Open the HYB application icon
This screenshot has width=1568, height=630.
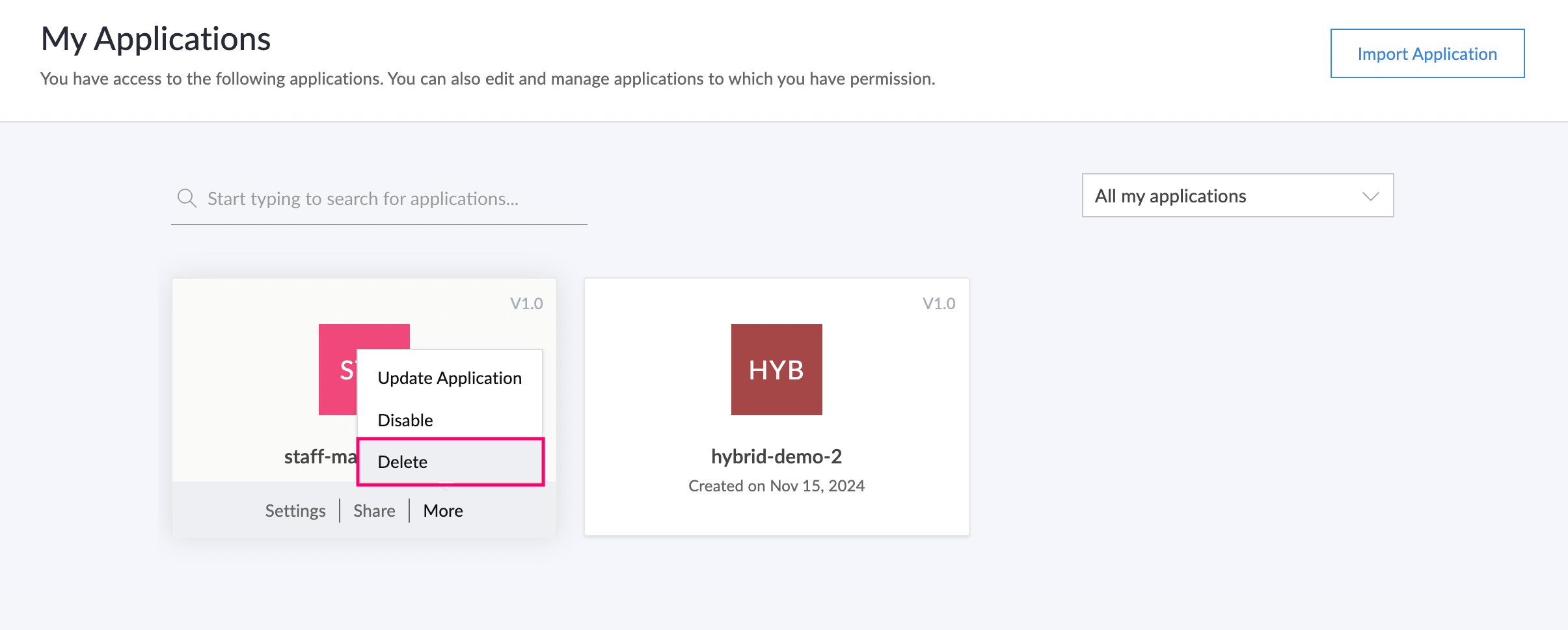(x=776, y=369)
